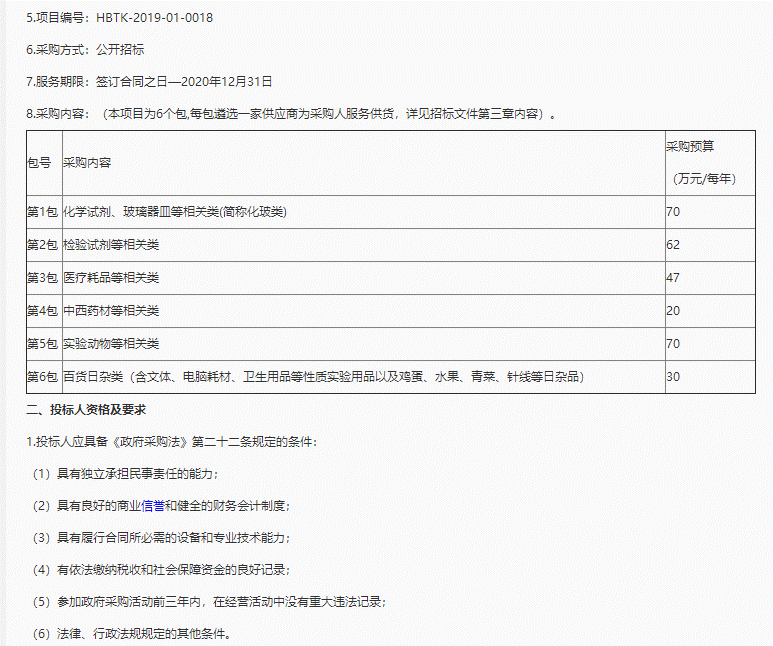Click the 采购方式：公开招标 line

click(x=91, y=49)
